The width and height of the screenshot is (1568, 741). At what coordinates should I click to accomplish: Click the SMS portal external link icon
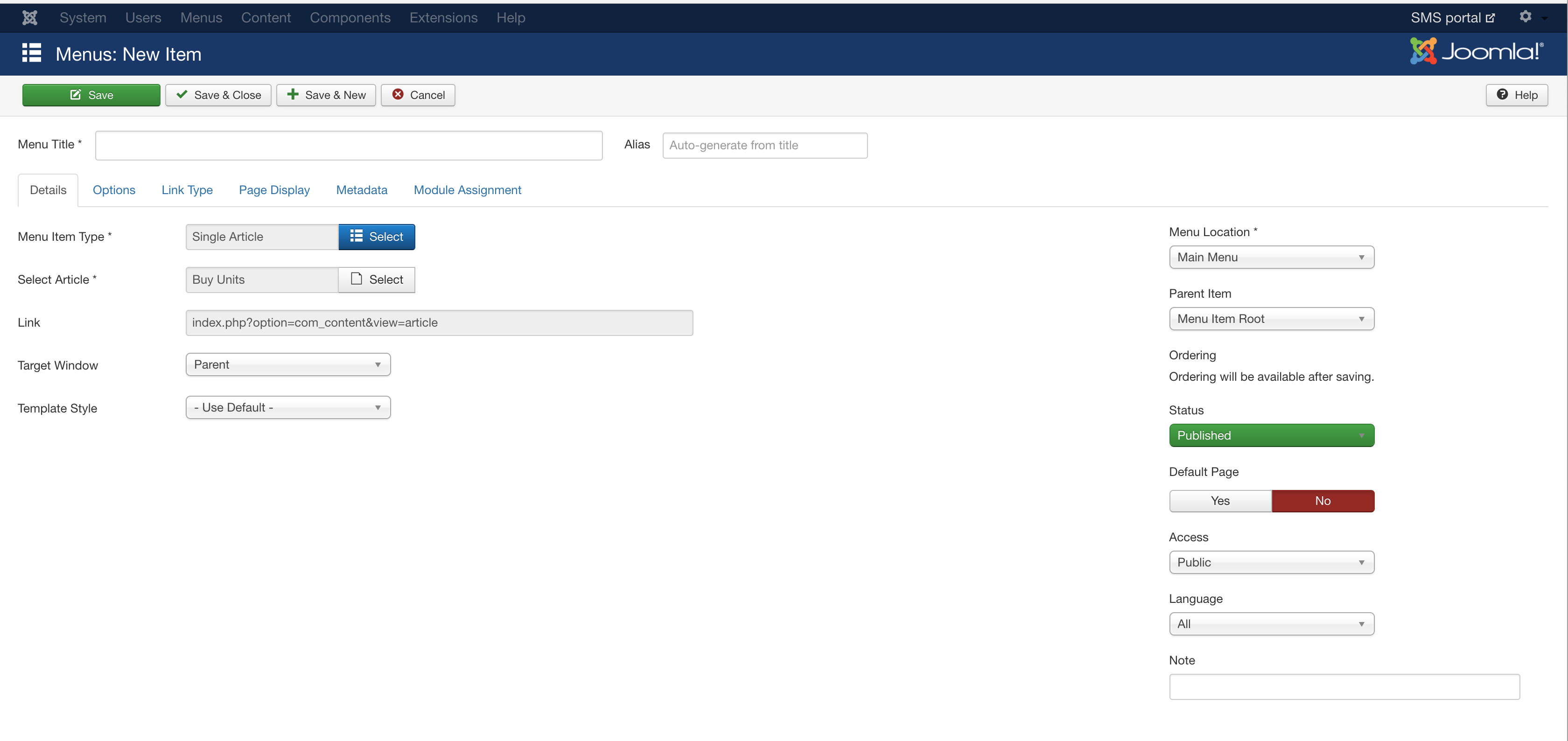(x=1490, y=18)
